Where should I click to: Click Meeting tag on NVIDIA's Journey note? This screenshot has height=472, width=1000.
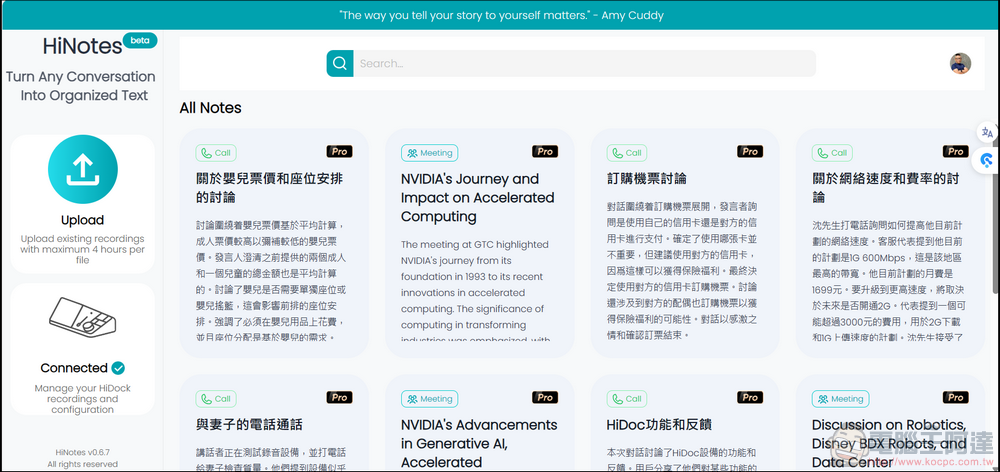429,153
